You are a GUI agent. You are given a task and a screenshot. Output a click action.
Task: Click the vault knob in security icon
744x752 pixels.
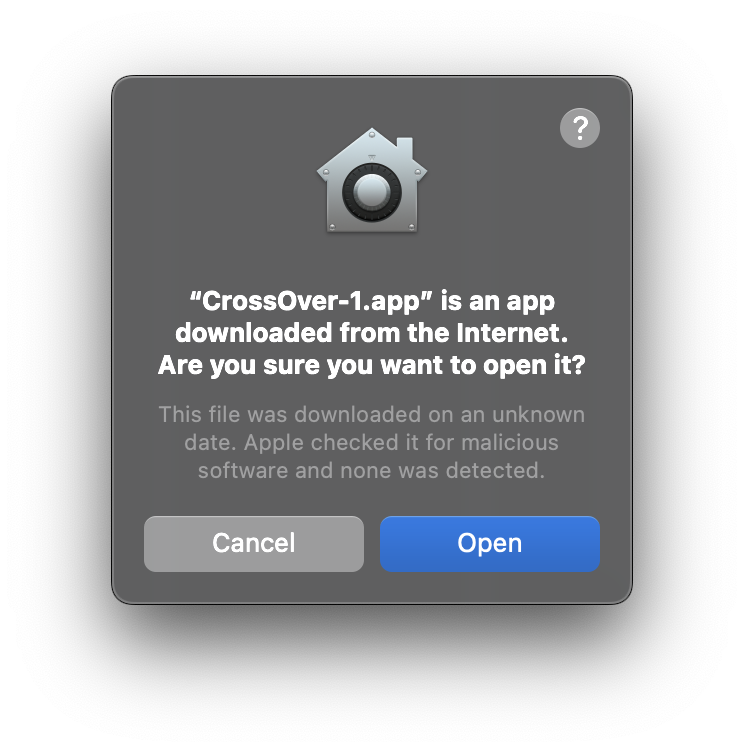point(371,192)
